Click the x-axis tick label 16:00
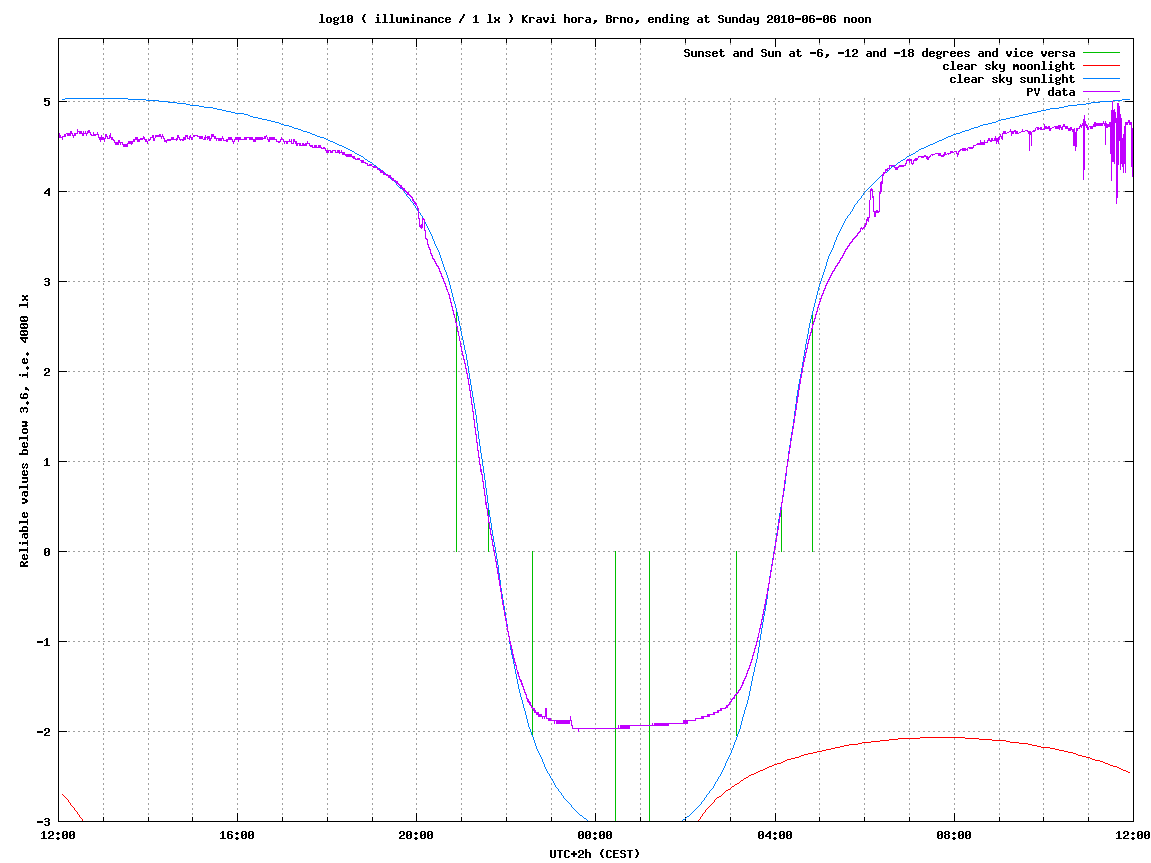The width and height of the screenshot is (1151, 863). click(237, 836)
